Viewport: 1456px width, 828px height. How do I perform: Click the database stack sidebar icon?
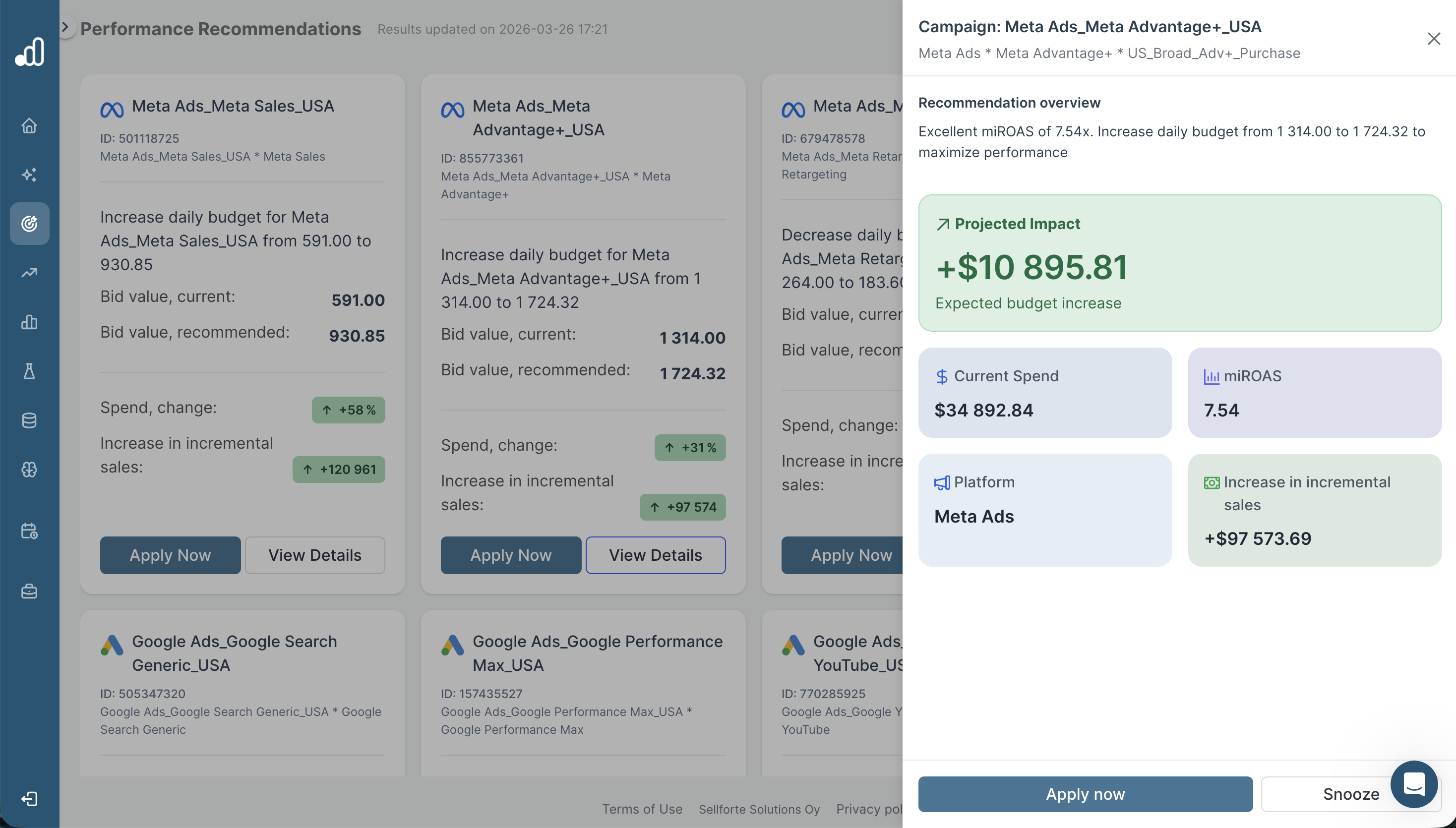point(29,420)
